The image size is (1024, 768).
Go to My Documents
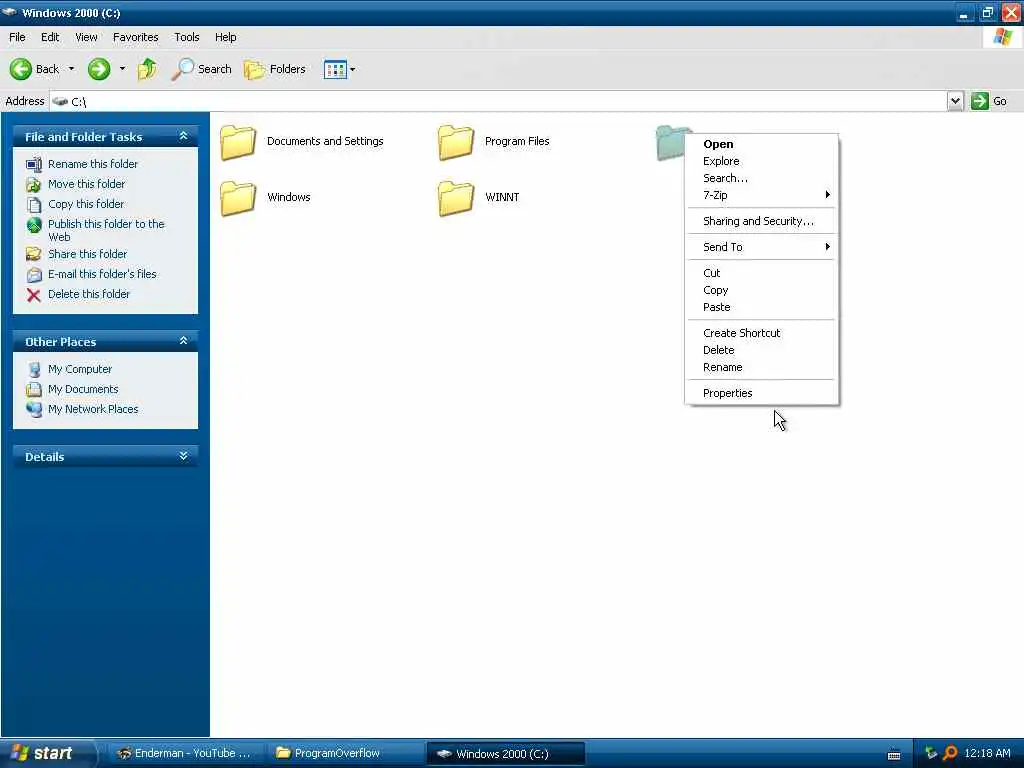click(83, 389)
